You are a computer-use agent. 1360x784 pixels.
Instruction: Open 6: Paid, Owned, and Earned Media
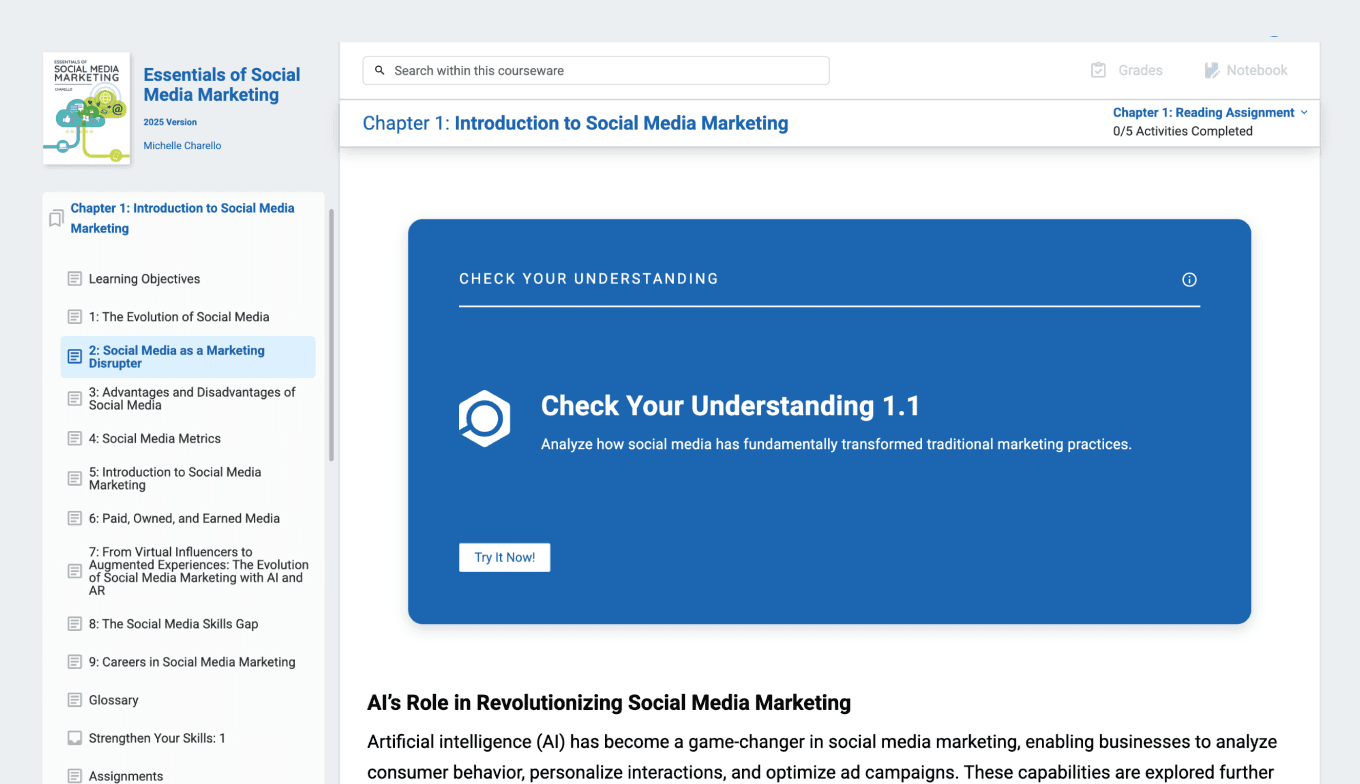[x=184, y=519]
